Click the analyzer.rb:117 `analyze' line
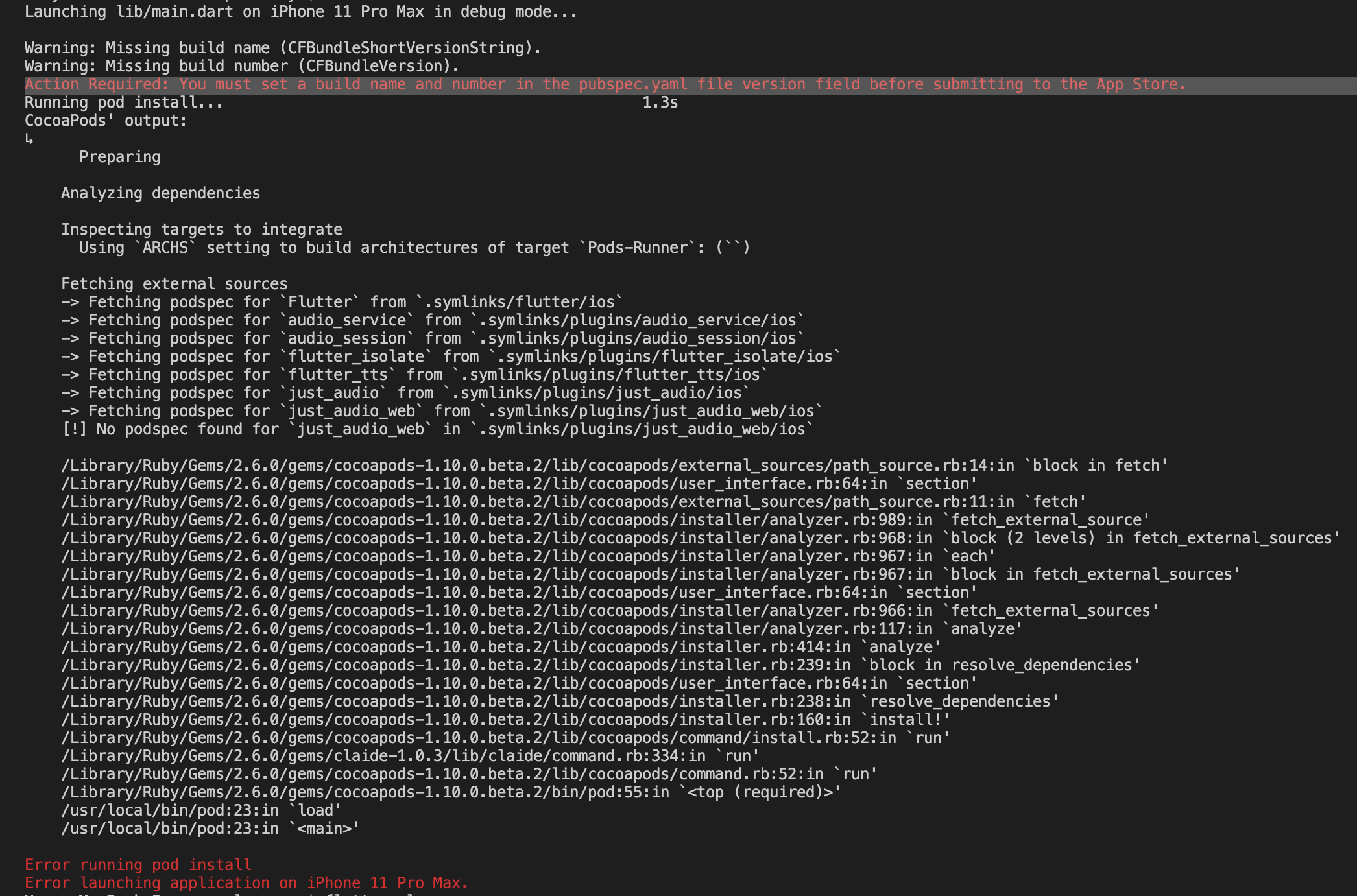Viewport: 1357px width, 896px height. [x=542, y=629]
